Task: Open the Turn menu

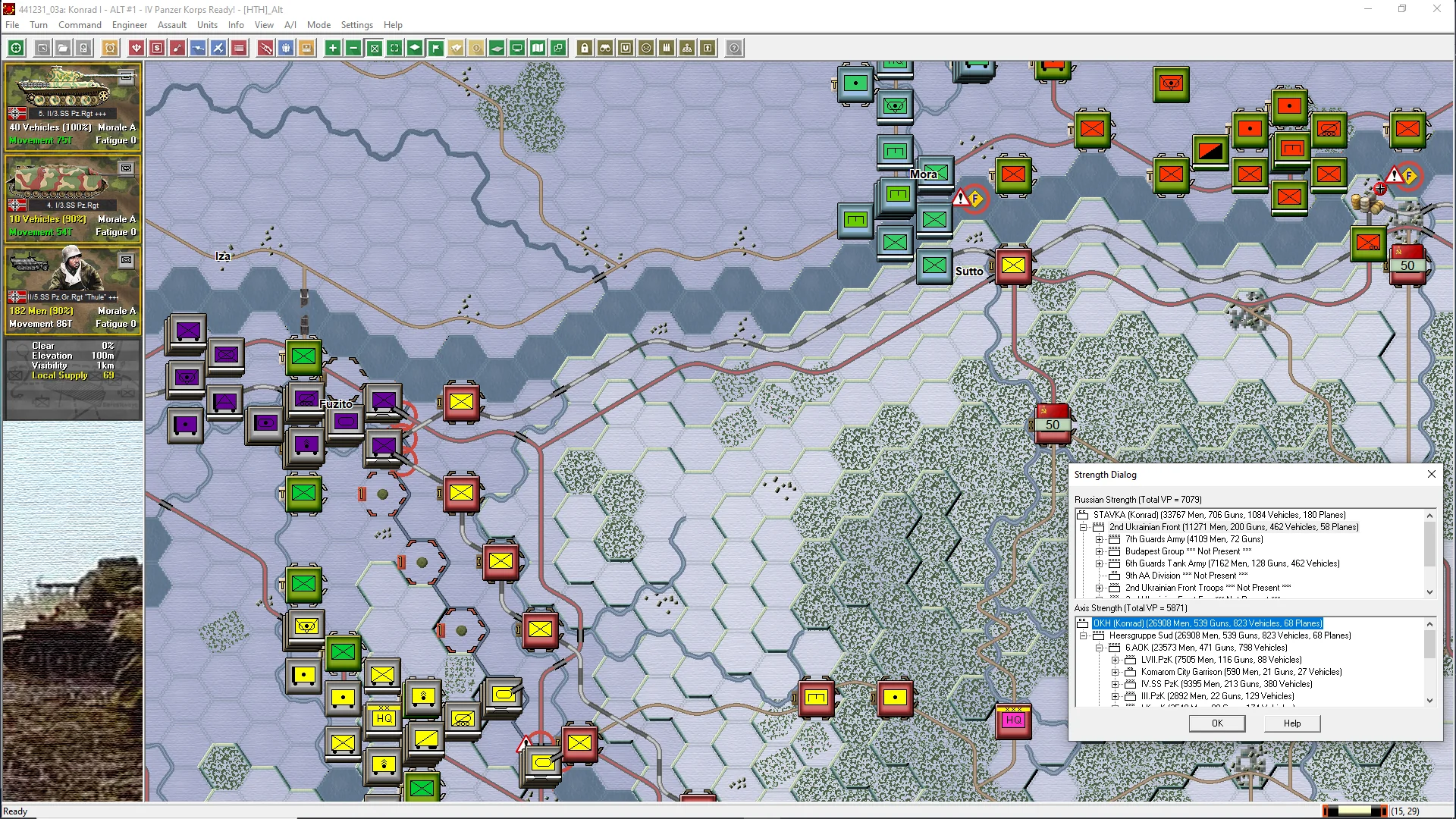Action: (39, 24)
